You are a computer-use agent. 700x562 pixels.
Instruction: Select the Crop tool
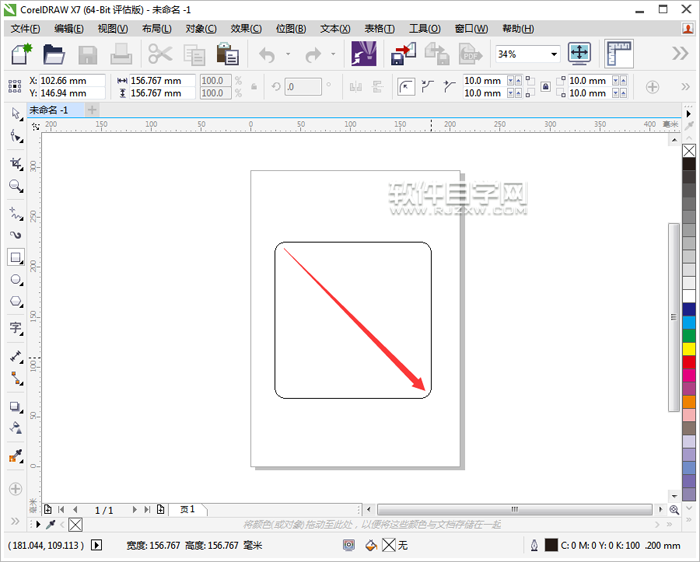(x=15, y=163)
